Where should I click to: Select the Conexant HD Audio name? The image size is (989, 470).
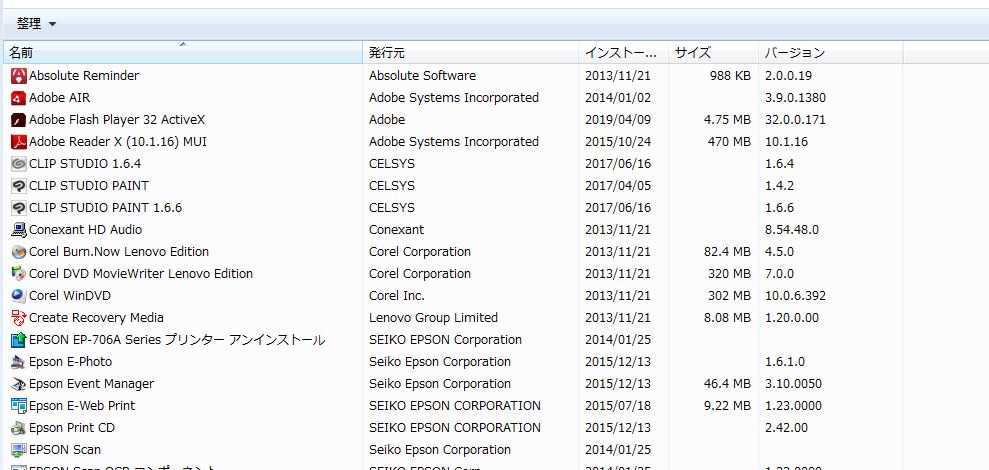pyautogui.click(x=86, y=230)
